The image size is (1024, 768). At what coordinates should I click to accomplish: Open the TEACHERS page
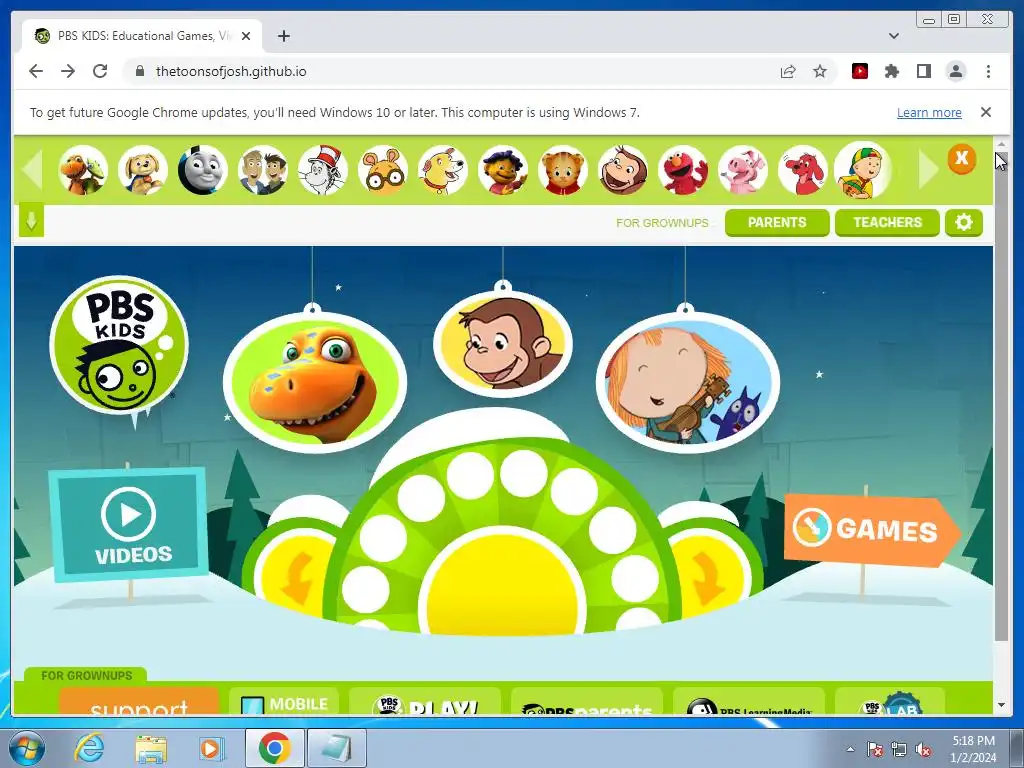point(888,223)
